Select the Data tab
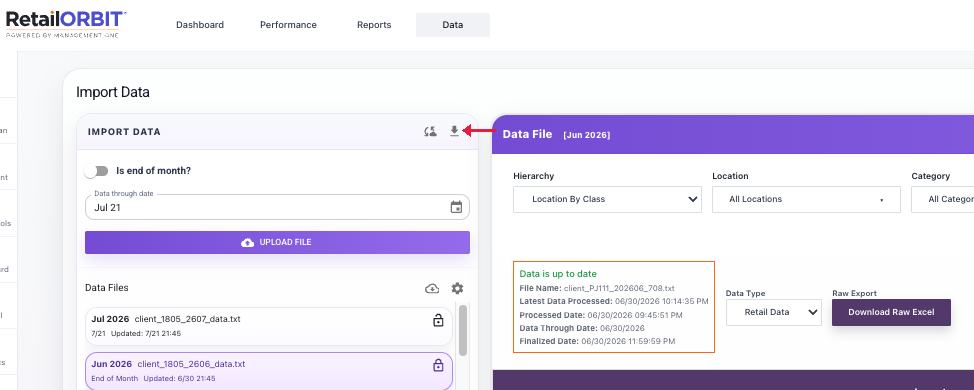 pos(453,25)
